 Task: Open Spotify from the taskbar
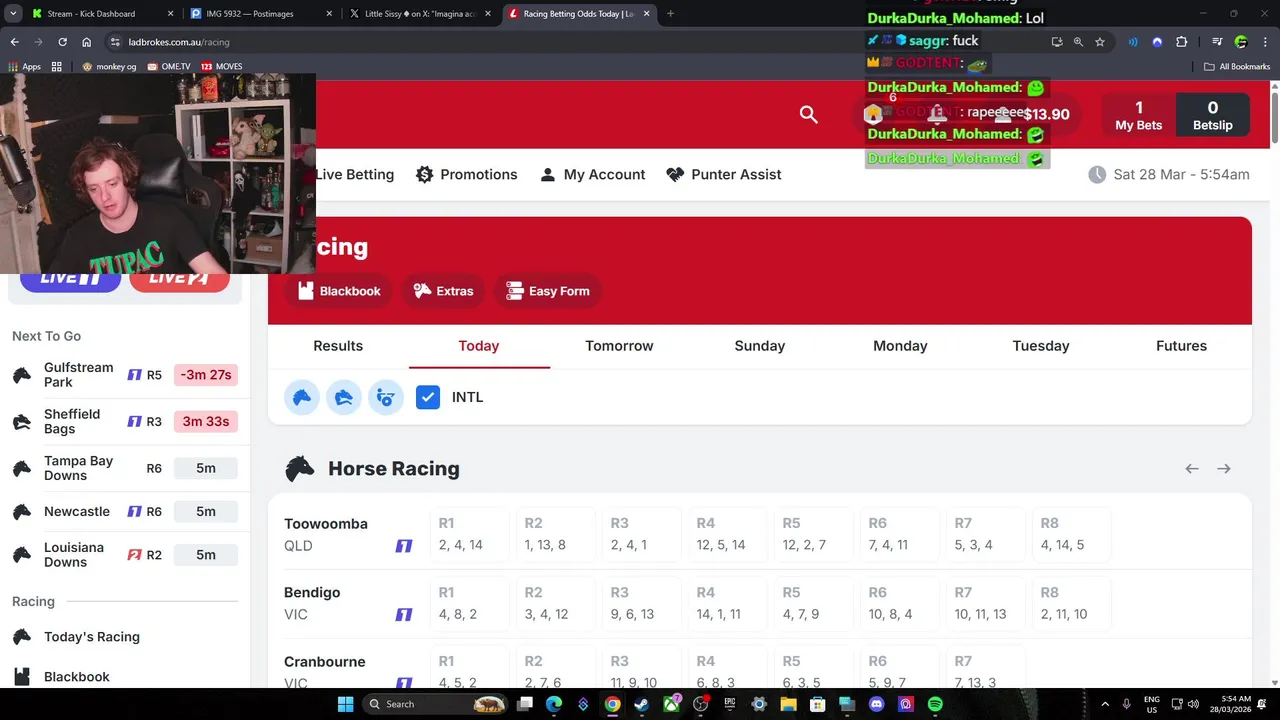pyautogui.click(x=935, y=704)
